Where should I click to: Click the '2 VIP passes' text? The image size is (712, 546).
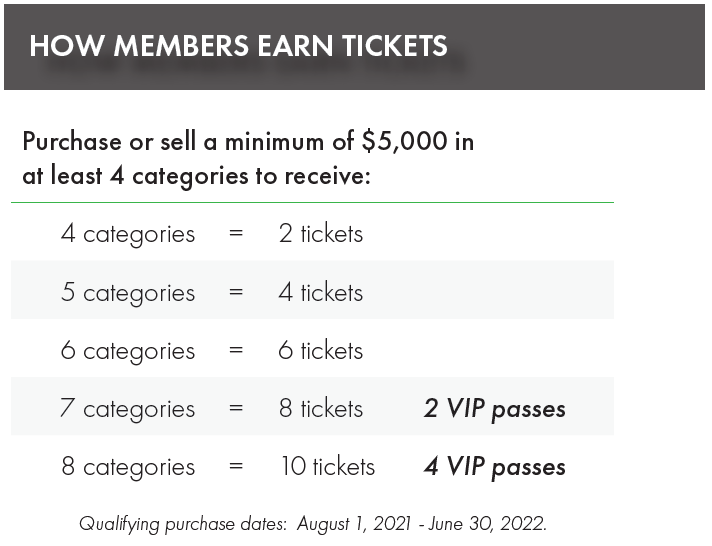(495, 408)
